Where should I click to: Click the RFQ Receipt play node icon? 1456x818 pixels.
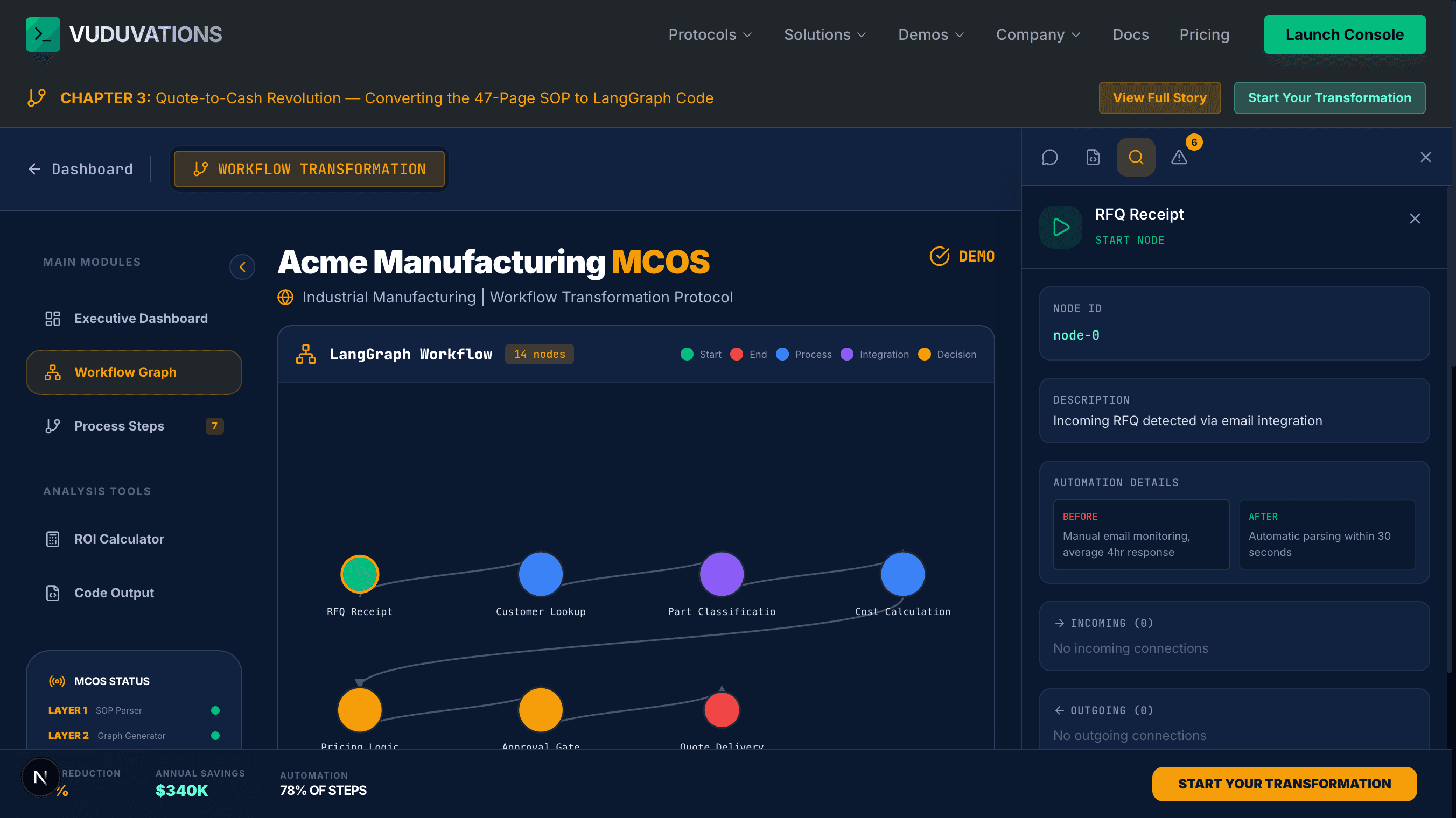1060,227
